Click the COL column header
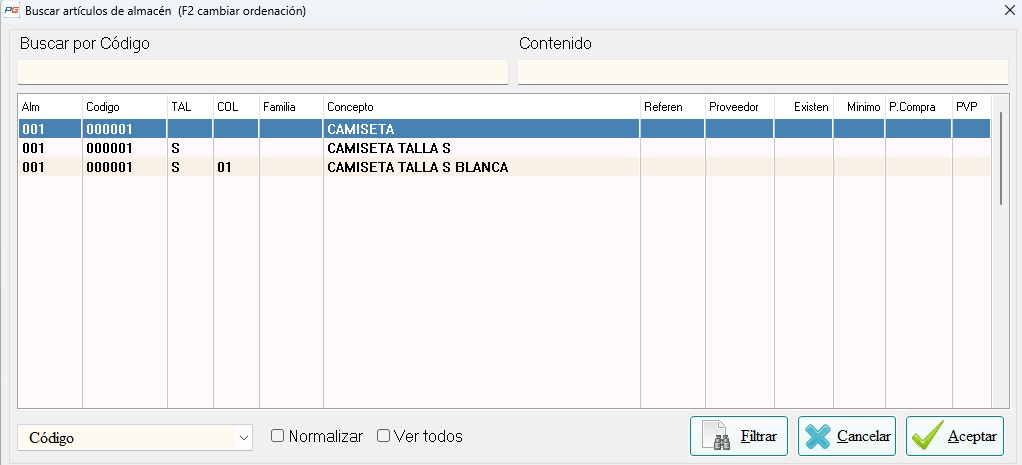The image size is (1022, 465). tap(236, 107)
